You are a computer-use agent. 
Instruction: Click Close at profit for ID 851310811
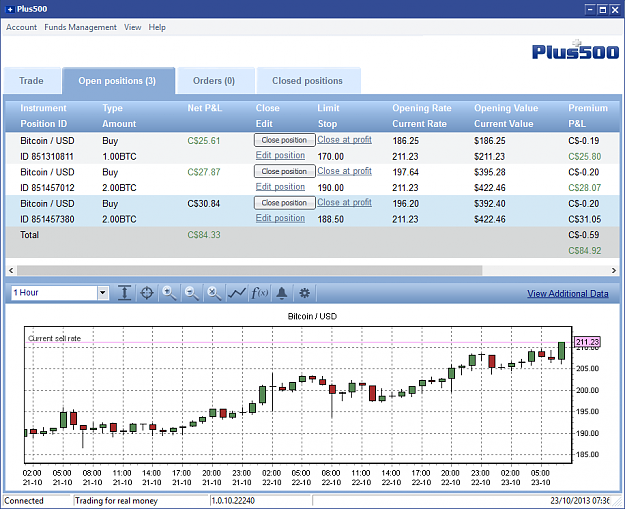tap(344, 140)
